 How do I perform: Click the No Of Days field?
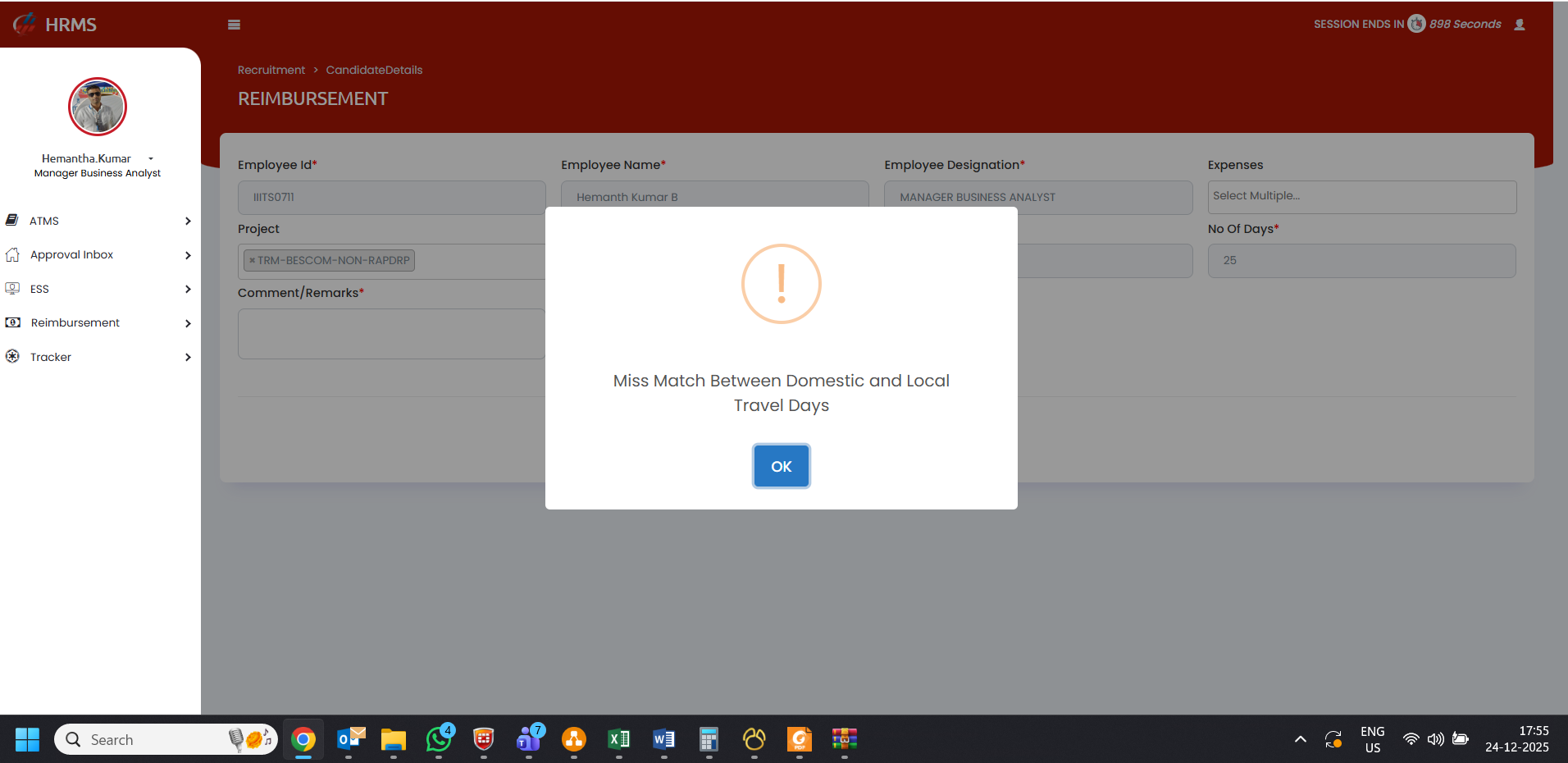[1362, 261]
